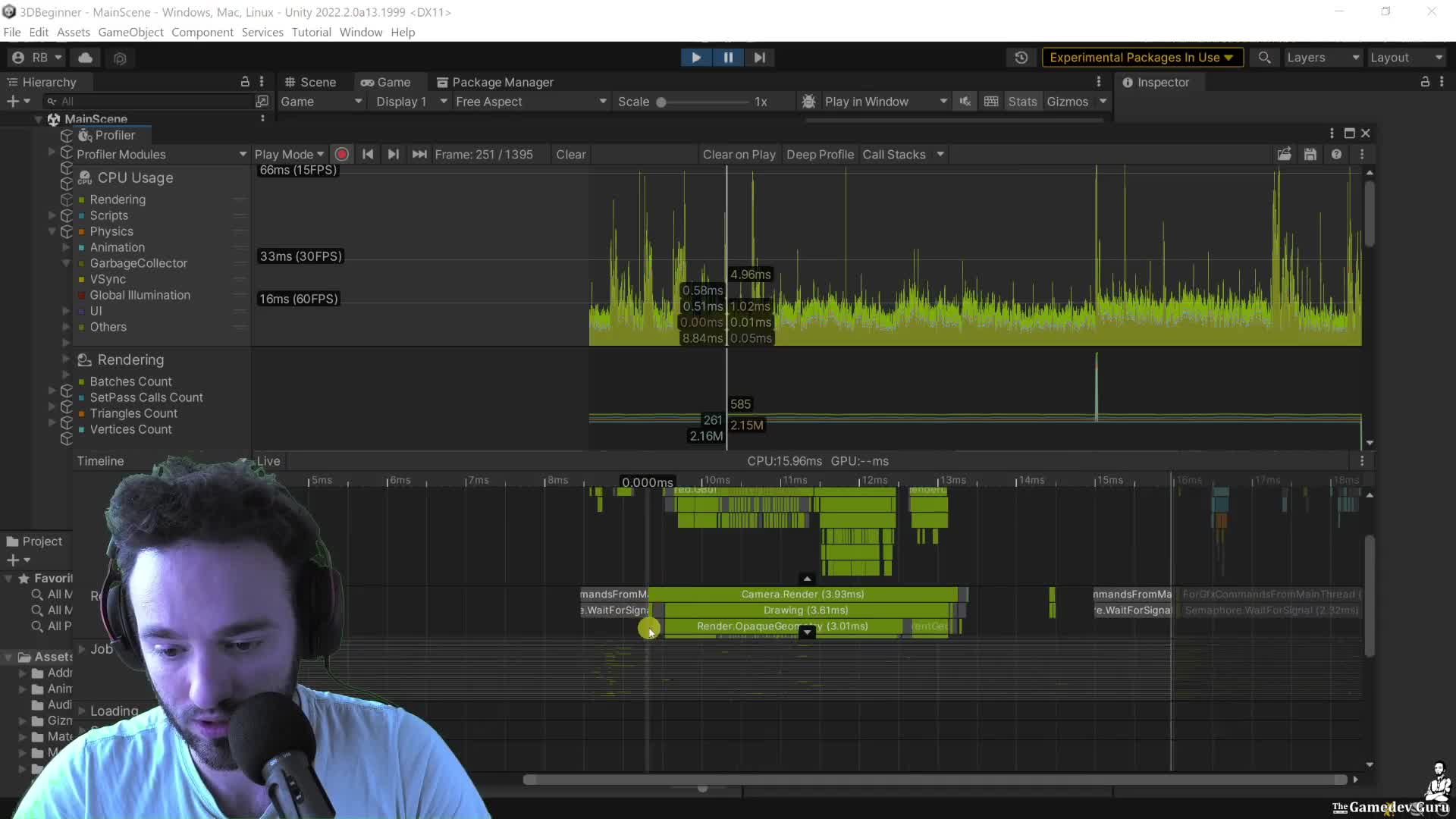The height and width of the screenshot is (819, 1456).
Task: Open the Layers dropdown
Action: [x=1322, y=57]
